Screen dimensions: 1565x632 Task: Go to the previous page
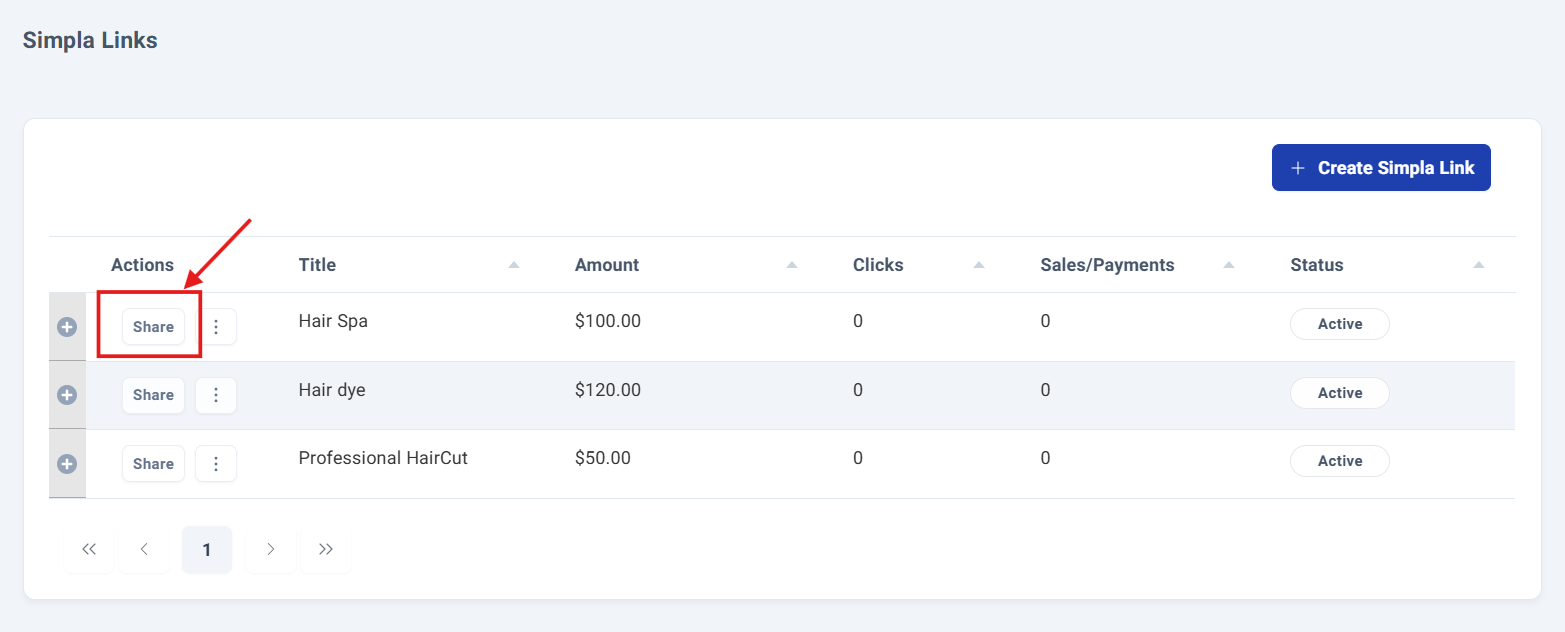click(x=145, y=549)
